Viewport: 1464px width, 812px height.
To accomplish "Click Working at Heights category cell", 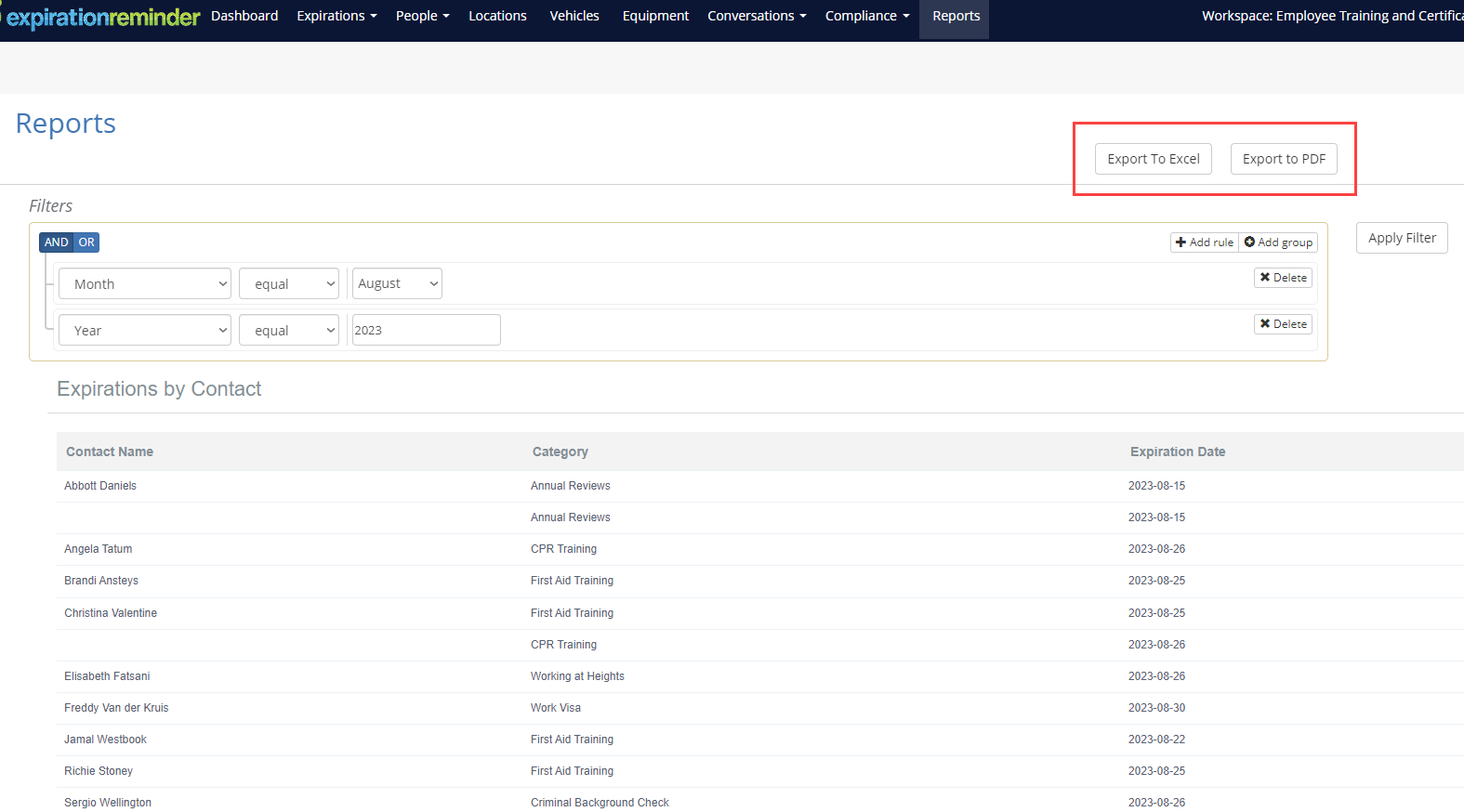I will (x=577, y=676).
